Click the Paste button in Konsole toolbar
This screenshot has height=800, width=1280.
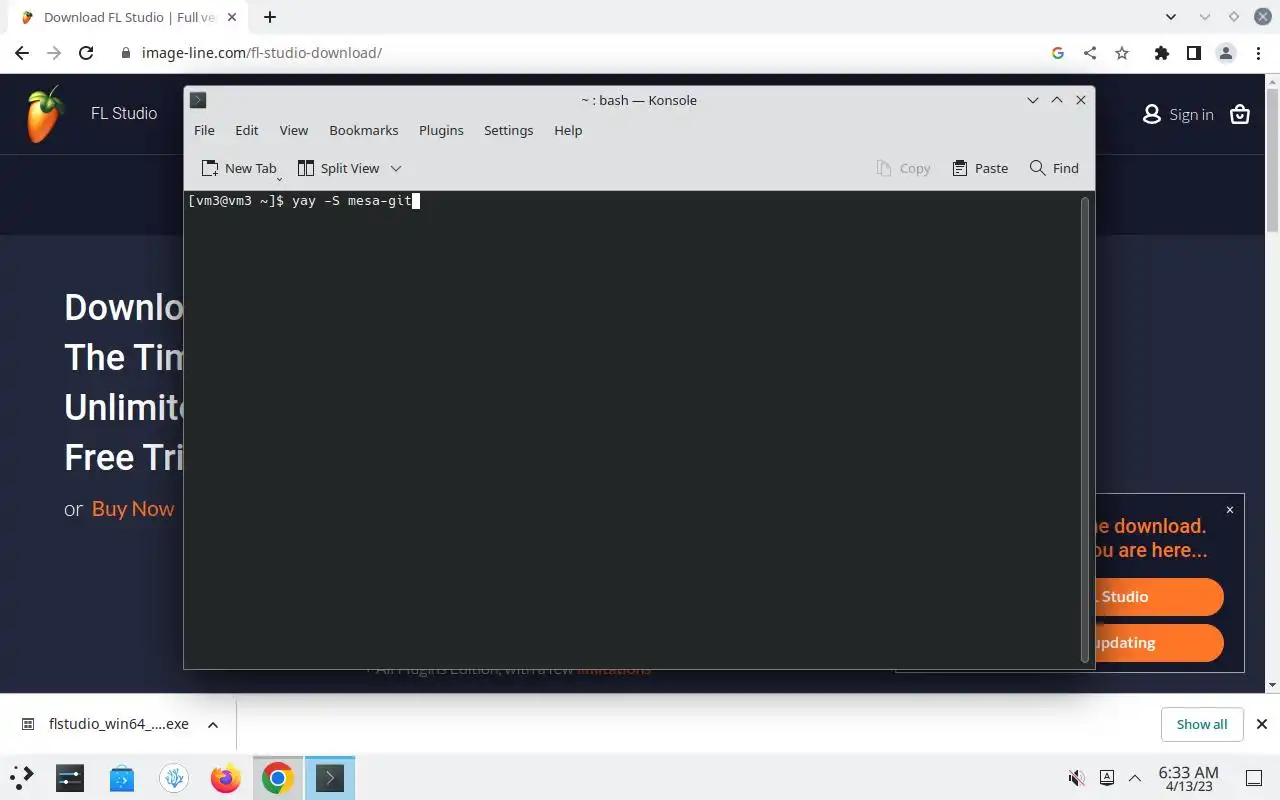tap(980, 168)
